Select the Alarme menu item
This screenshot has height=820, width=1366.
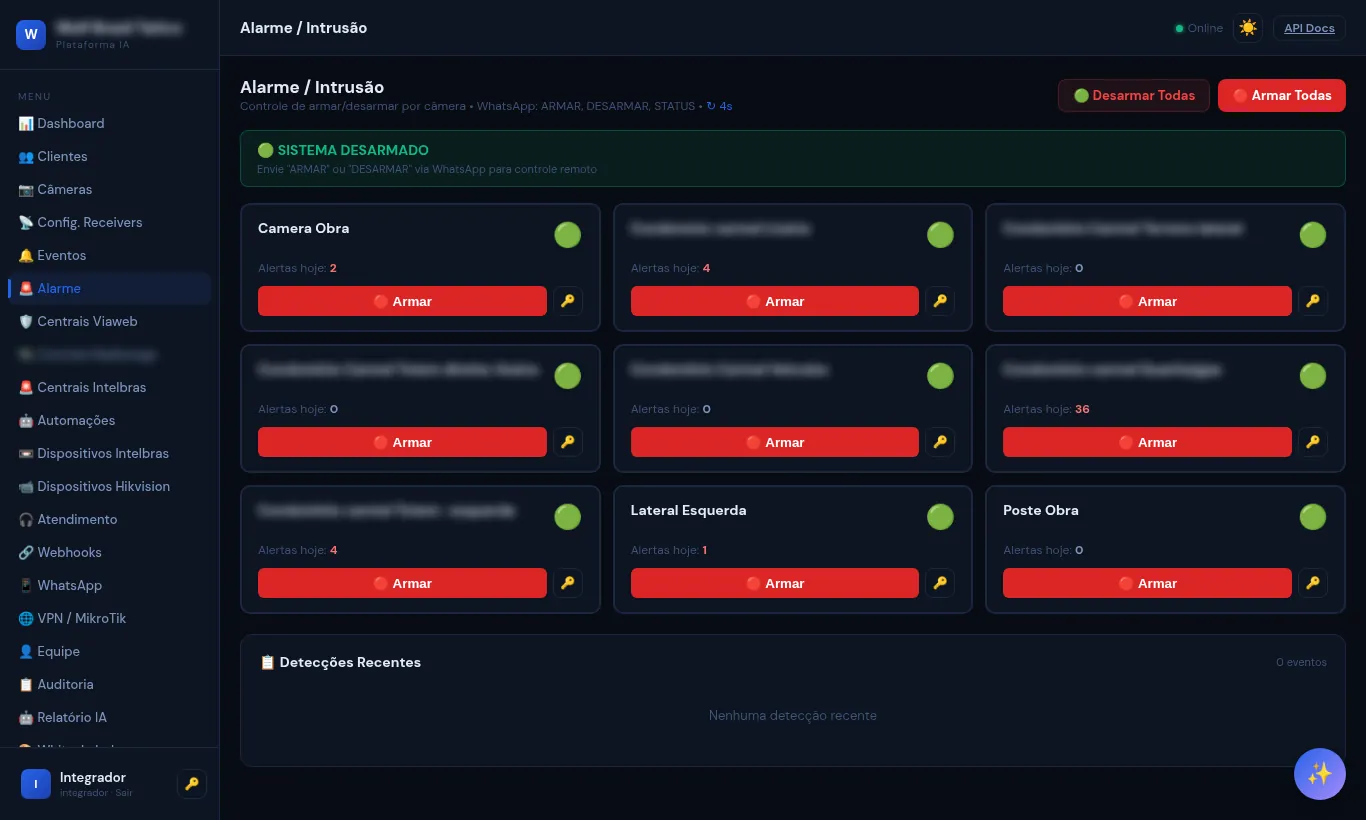[x=109, y=288]
